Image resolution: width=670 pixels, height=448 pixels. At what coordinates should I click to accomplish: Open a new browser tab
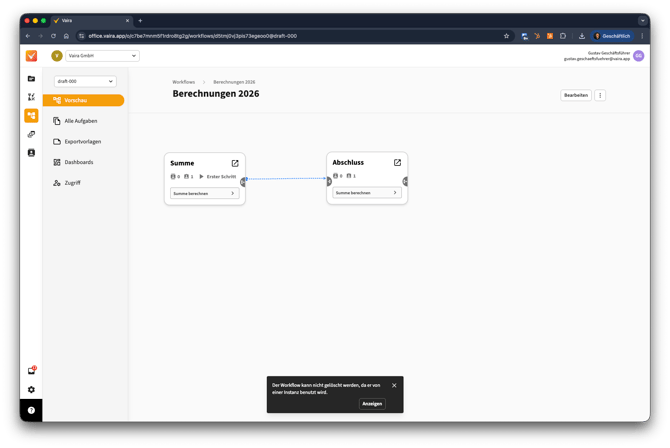[140, 21]
